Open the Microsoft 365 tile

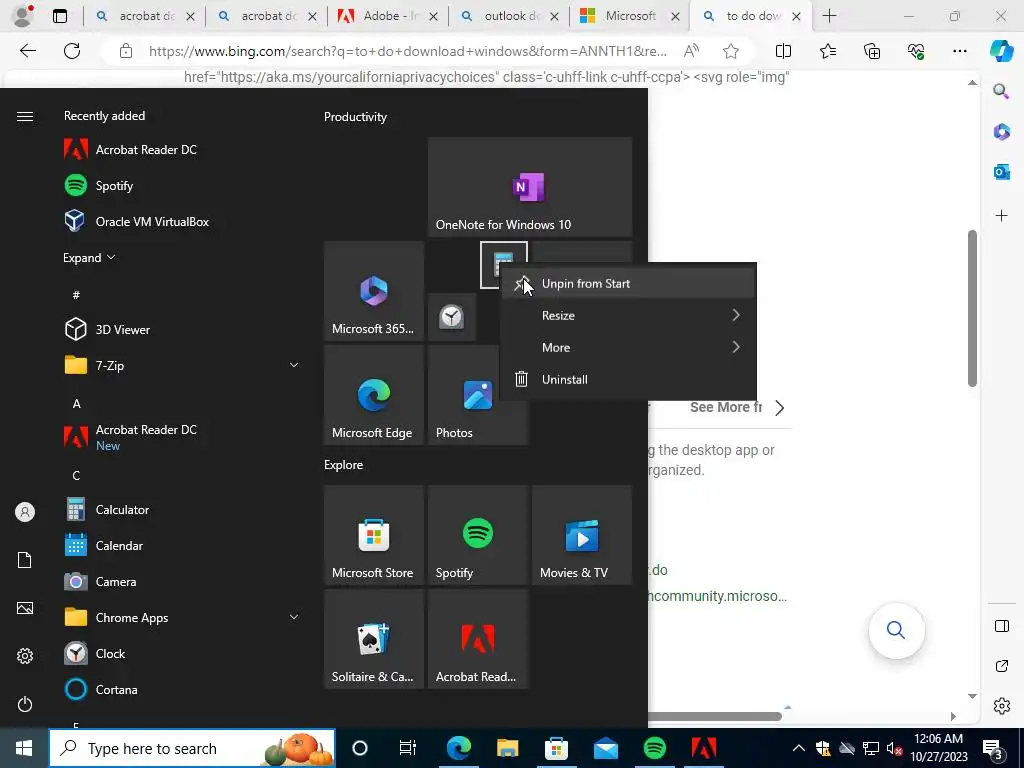click(x=374, y=291)
